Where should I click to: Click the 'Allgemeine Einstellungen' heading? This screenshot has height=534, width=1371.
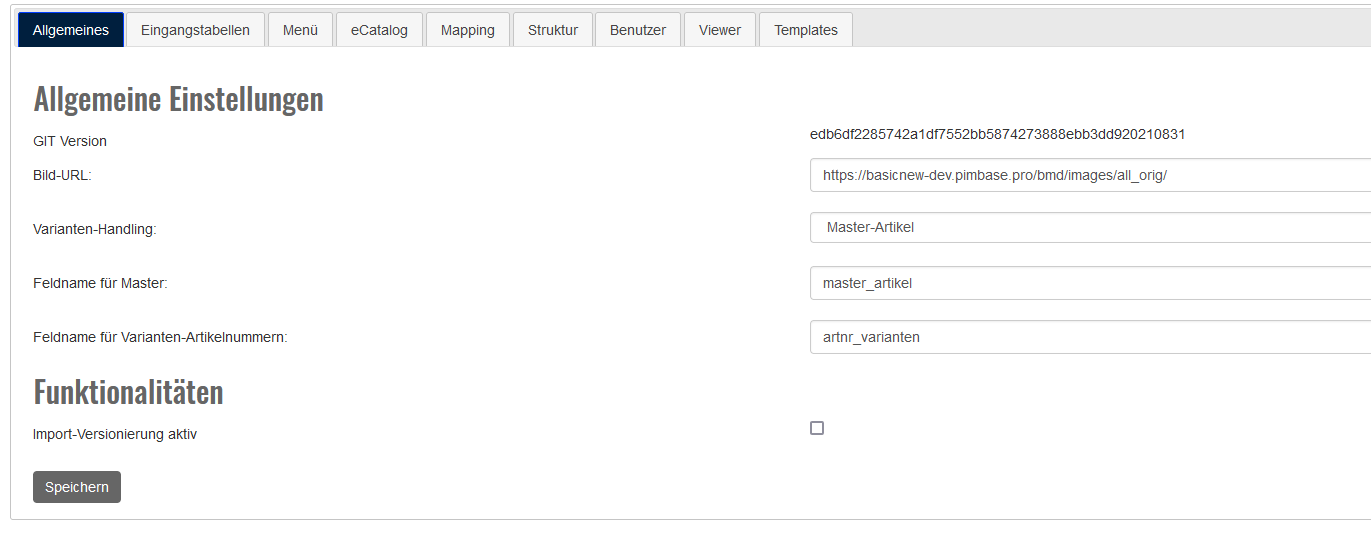pyautogui.click(x=178, y=99)
